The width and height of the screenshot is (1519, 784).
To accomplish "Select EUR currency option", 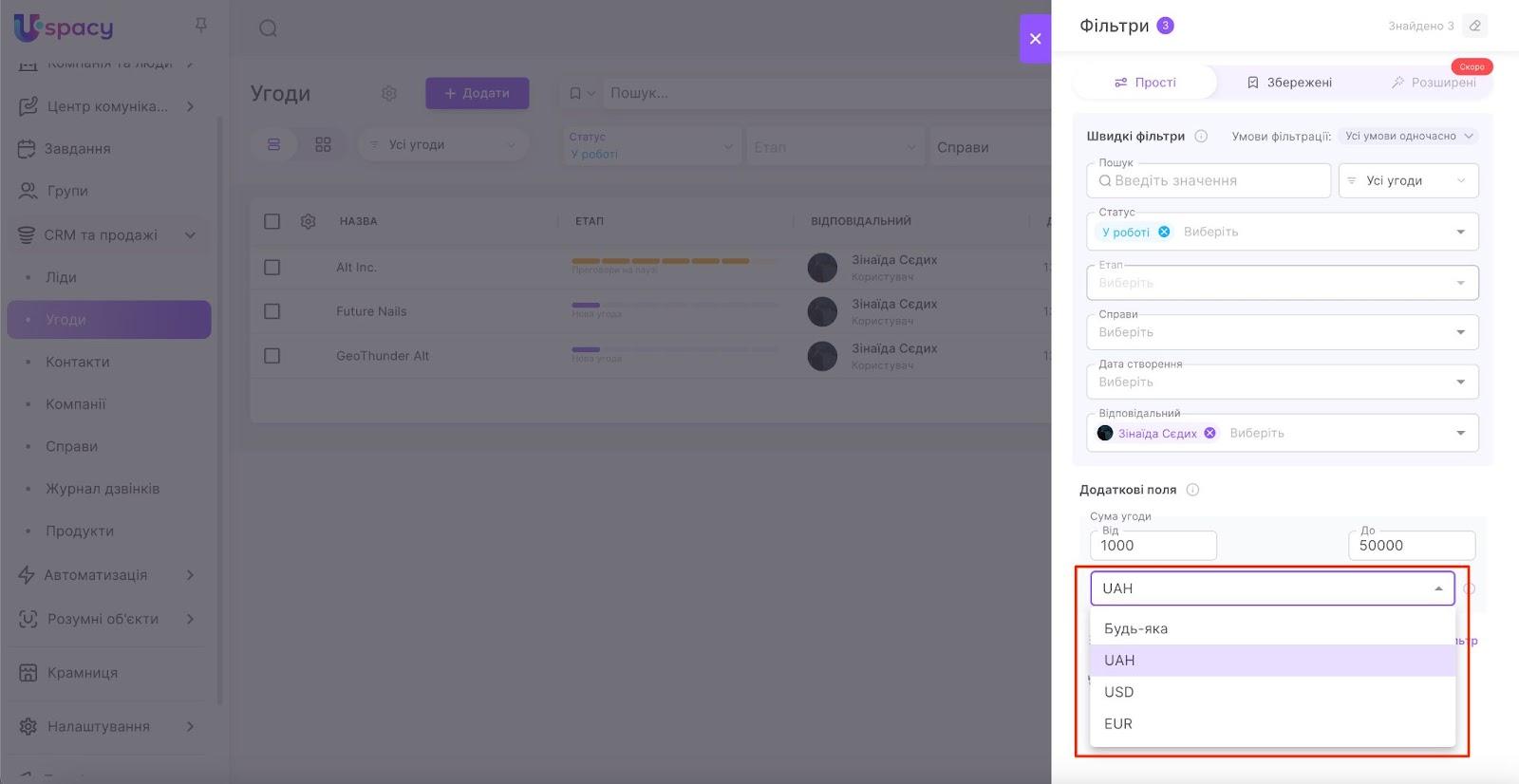I will [1273, 723].
